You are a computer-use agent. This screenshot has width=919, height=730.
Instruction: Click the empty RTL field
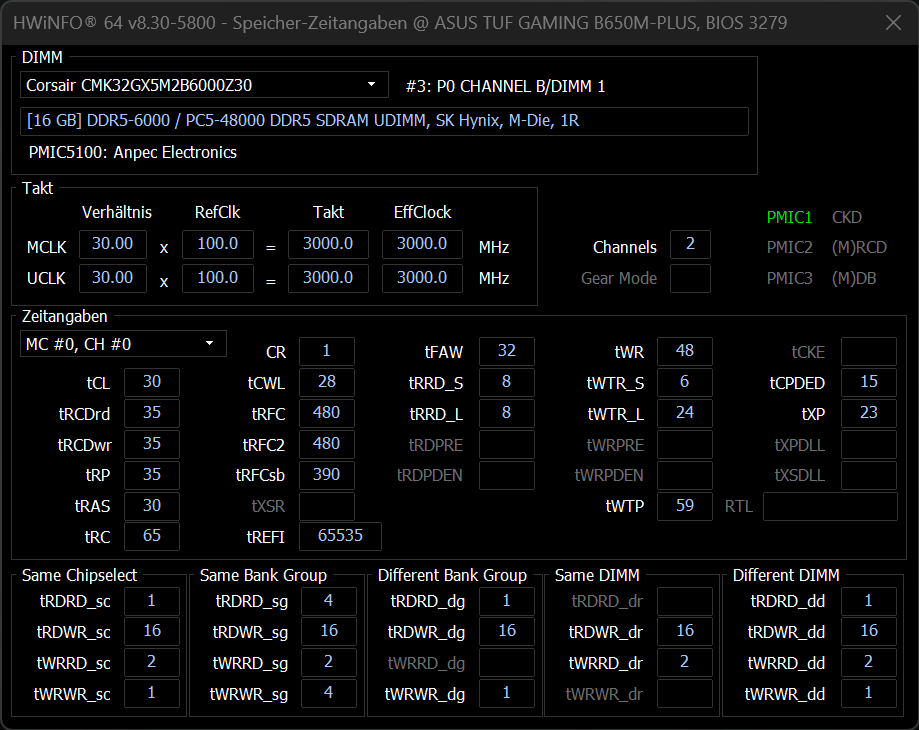[x=830, y=506]
